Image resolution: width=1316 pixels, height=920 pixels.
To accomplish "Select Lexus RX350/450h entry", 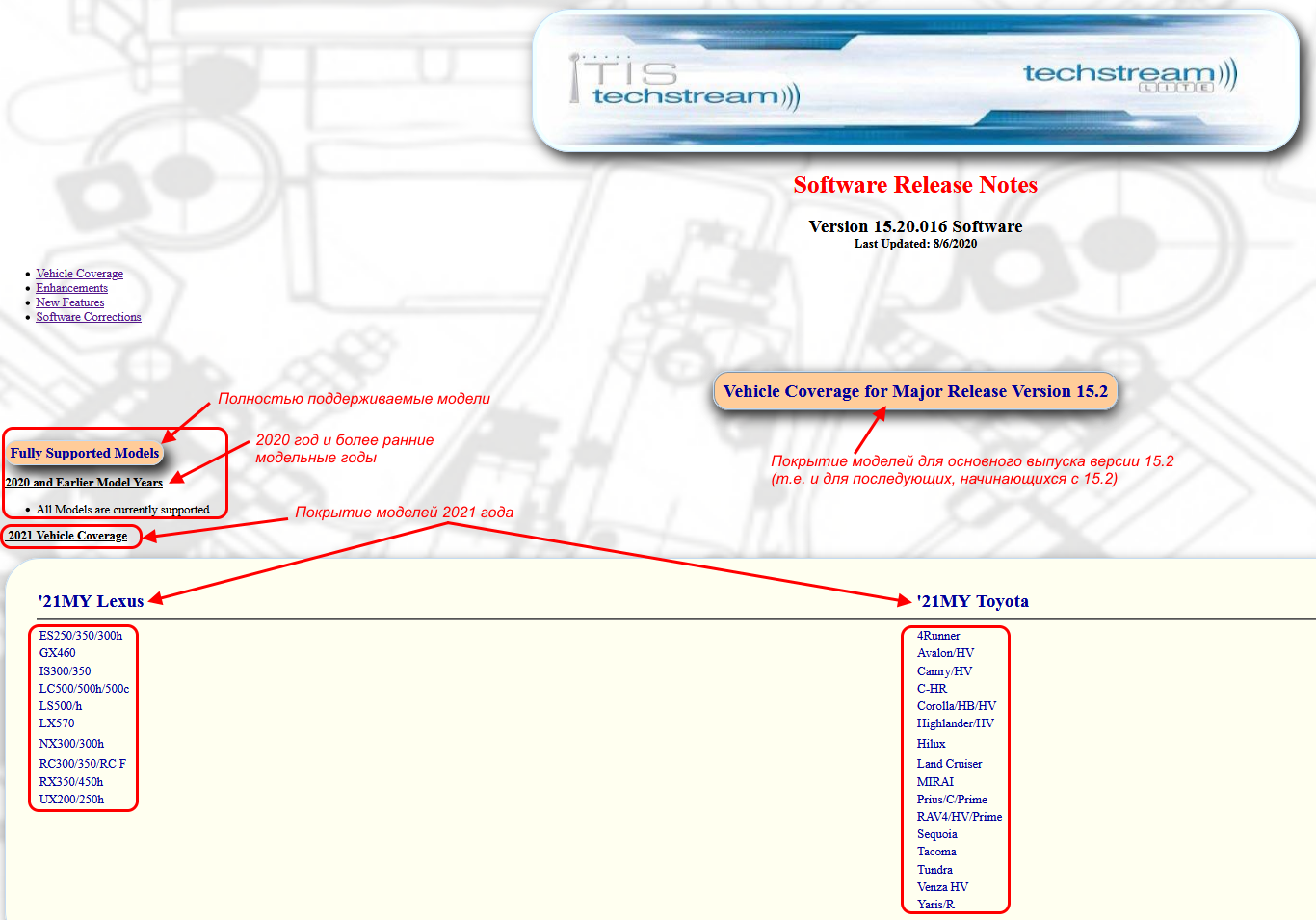I will click(70, 782).
